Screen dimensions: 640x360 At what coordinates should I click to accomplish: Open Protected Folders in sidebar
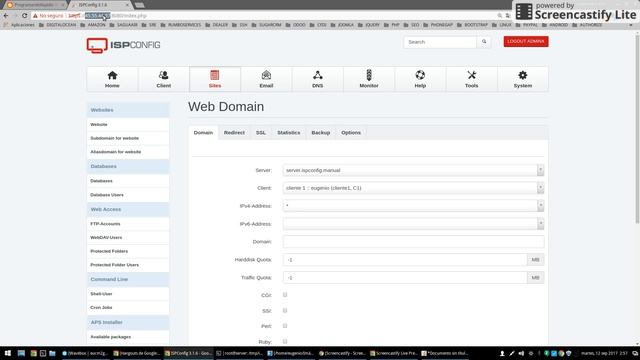tap(128, 251)
